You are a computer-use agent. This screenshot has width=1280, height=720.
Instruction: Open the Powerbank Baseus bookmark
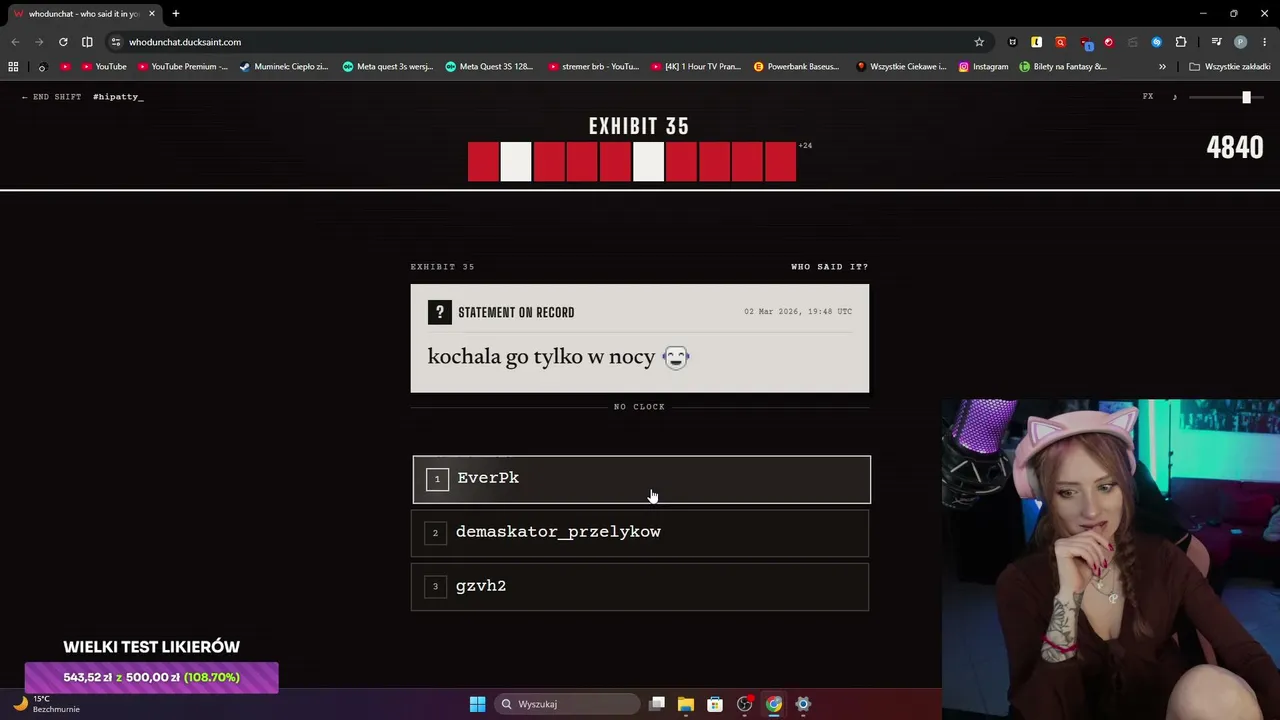coord(797,67)
